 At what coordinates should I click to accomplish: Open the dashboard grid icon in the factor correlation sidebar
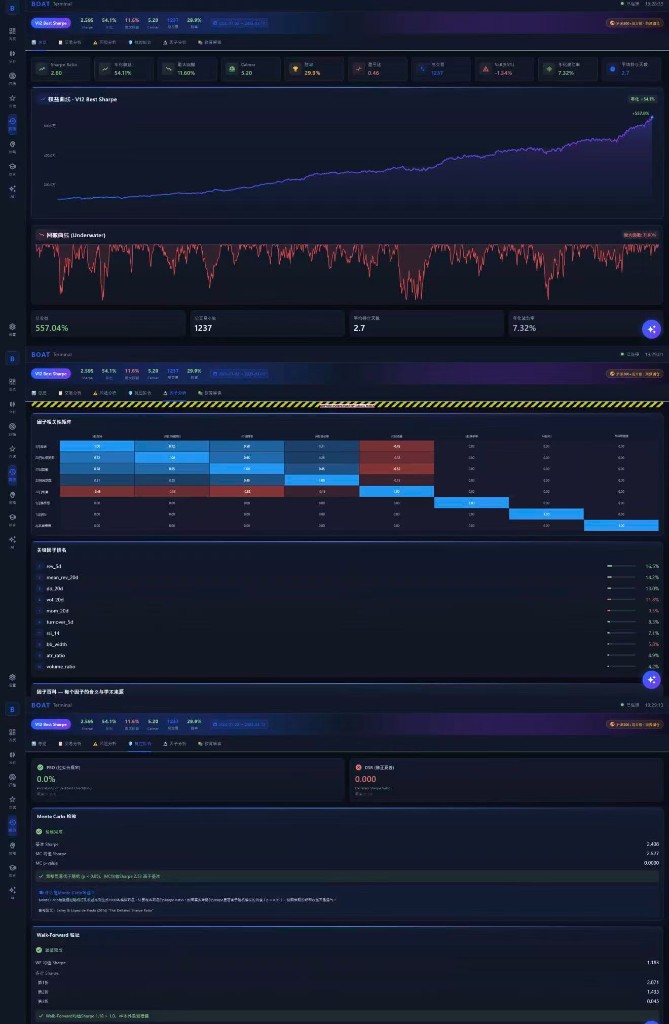coord(12,382)
